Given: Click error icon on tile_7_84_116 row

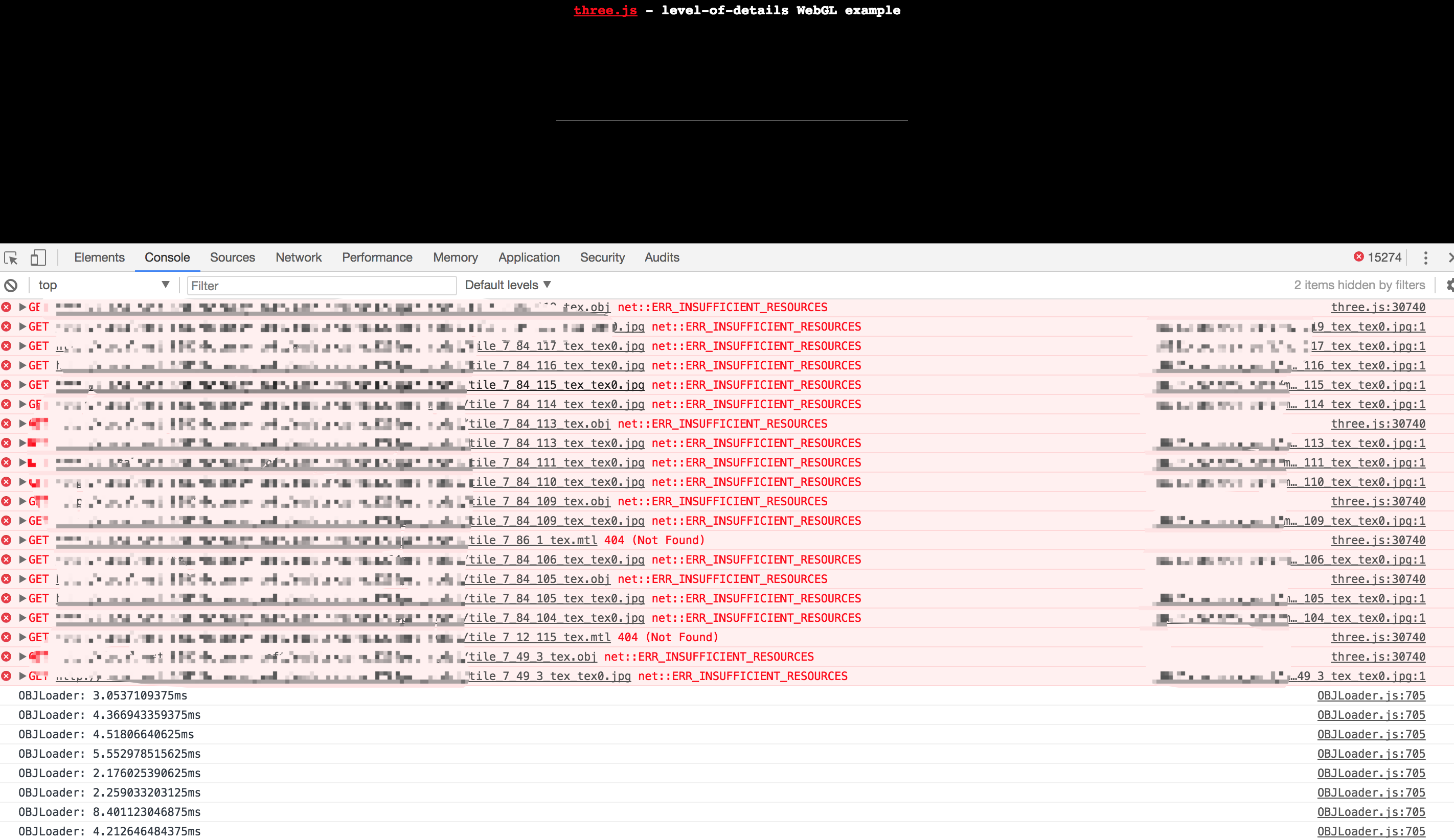Looking at the screenshot, I should click(x=6, y=365).
